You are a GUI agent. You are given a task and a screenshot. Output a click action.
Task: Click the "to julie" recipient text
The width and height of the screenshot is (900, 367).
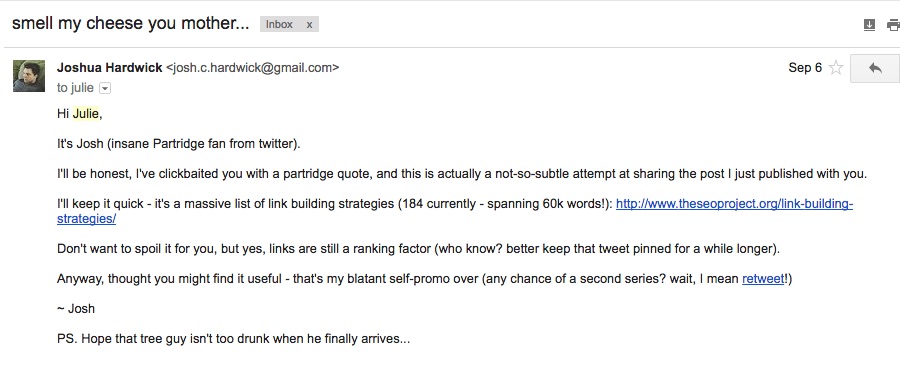[x=75, y=88]
